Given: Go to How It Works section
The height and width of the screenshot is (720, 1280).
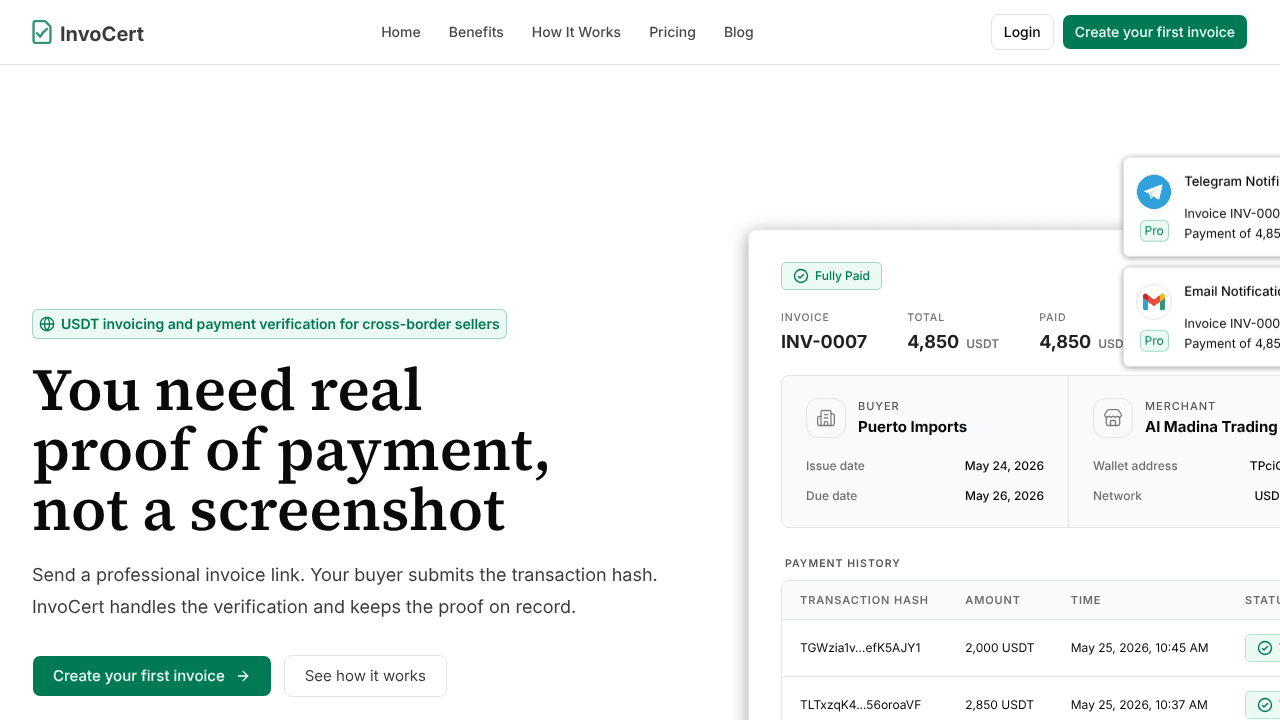Looking at the screenshot, I should click(x=576, y=32).
